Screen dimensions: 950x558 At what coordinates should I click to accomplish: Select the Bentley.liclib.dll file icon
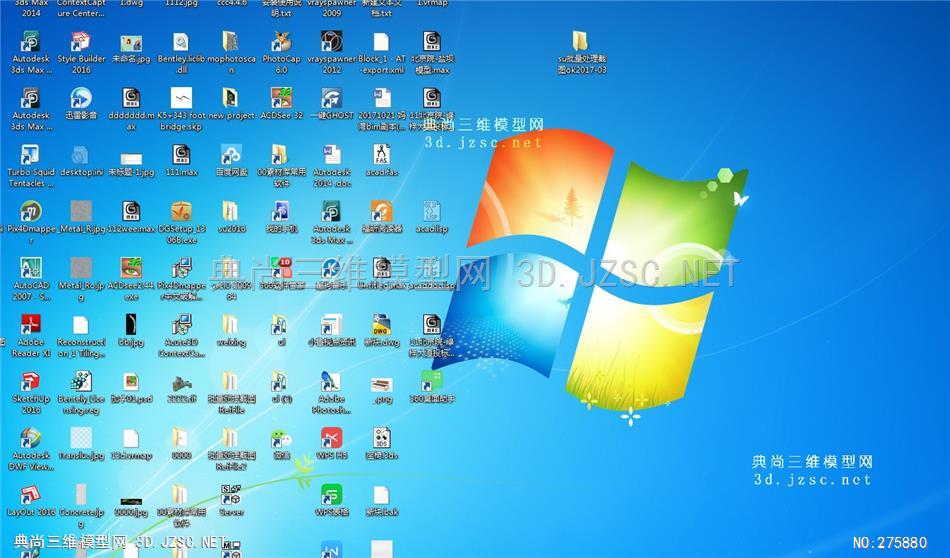click(181, 42)
